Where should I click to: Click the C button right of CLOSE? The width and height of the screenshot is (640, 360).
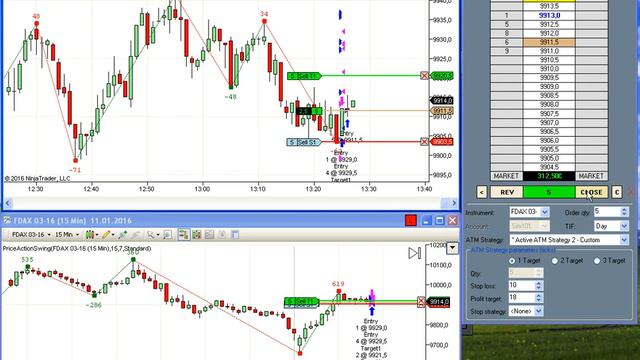click(616, 192)
